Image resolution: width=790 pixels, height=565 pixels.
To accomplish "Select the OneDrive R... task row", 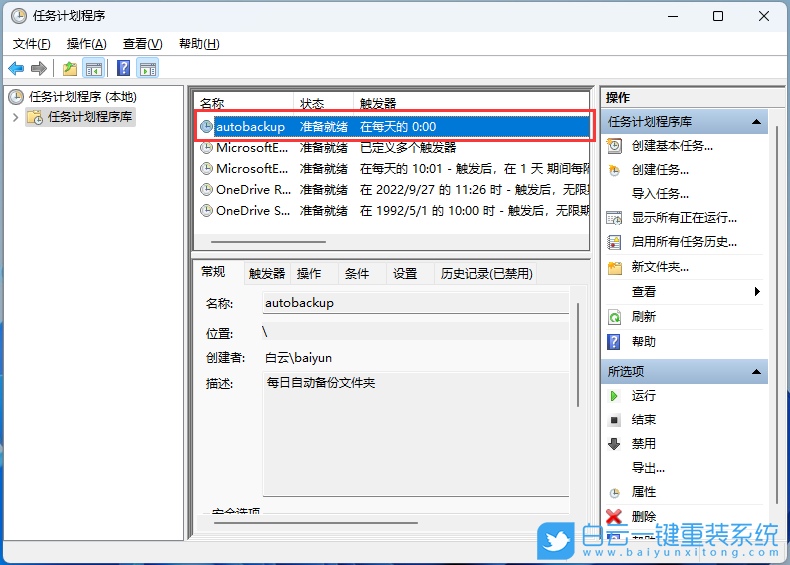I will 393,190.
